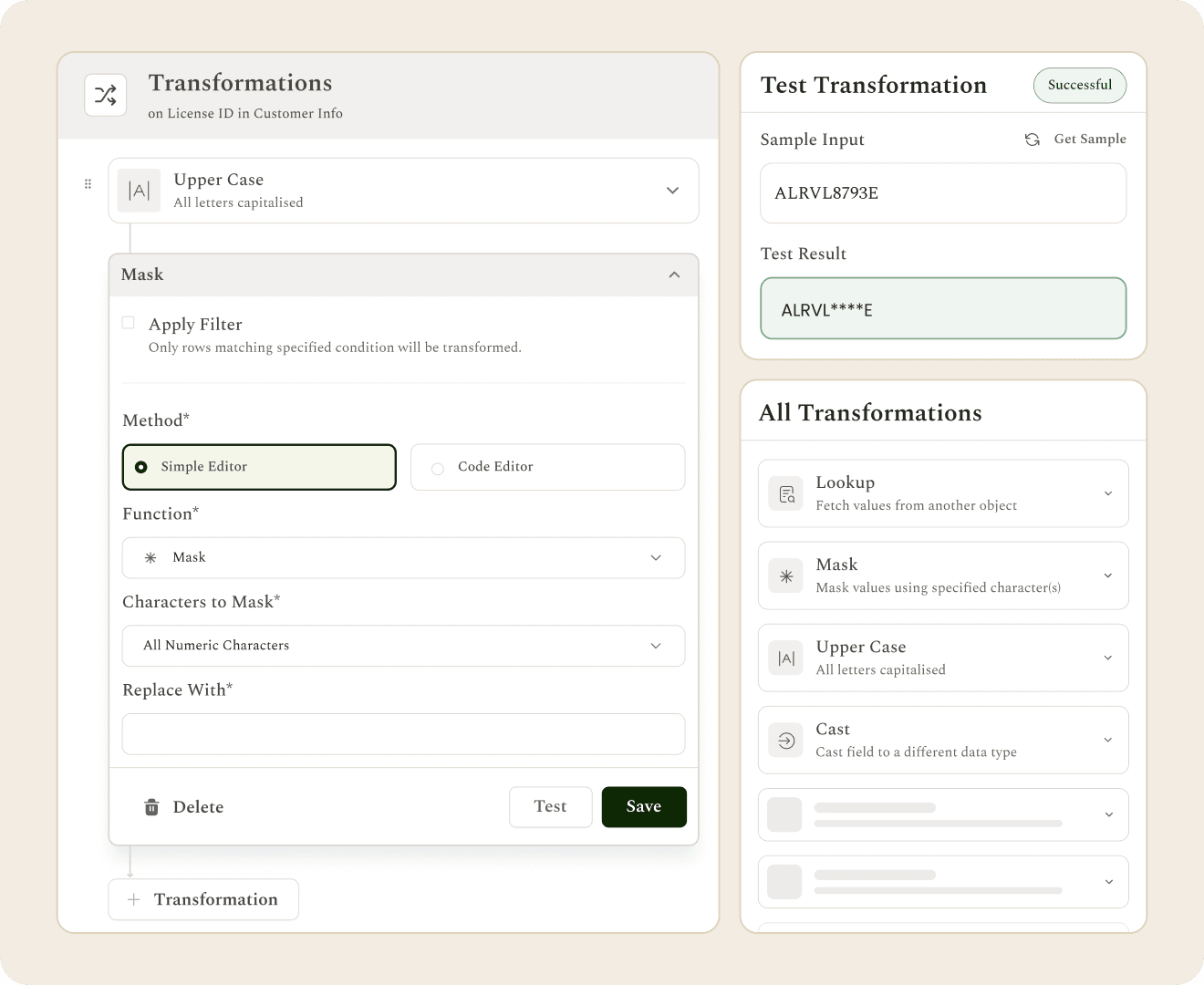The image size is (1204, 985).
Task: Save the Mask transformation
Action: coord(644,807)
